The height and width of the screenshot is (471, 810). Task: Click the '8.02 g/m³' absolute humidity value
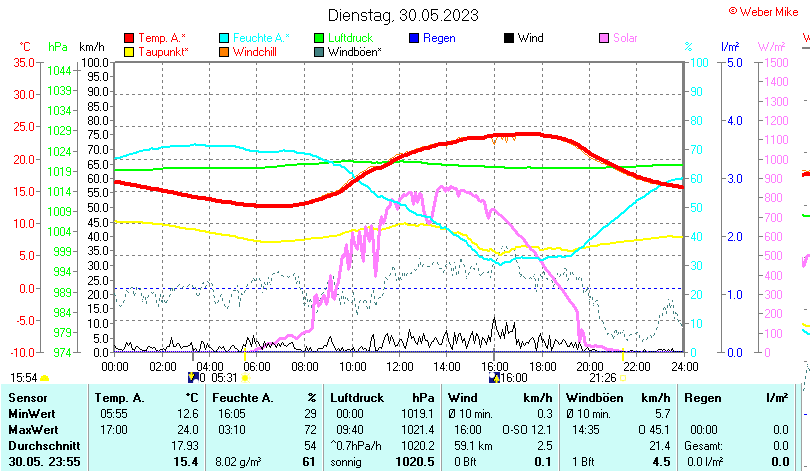(x=238, y=462)
